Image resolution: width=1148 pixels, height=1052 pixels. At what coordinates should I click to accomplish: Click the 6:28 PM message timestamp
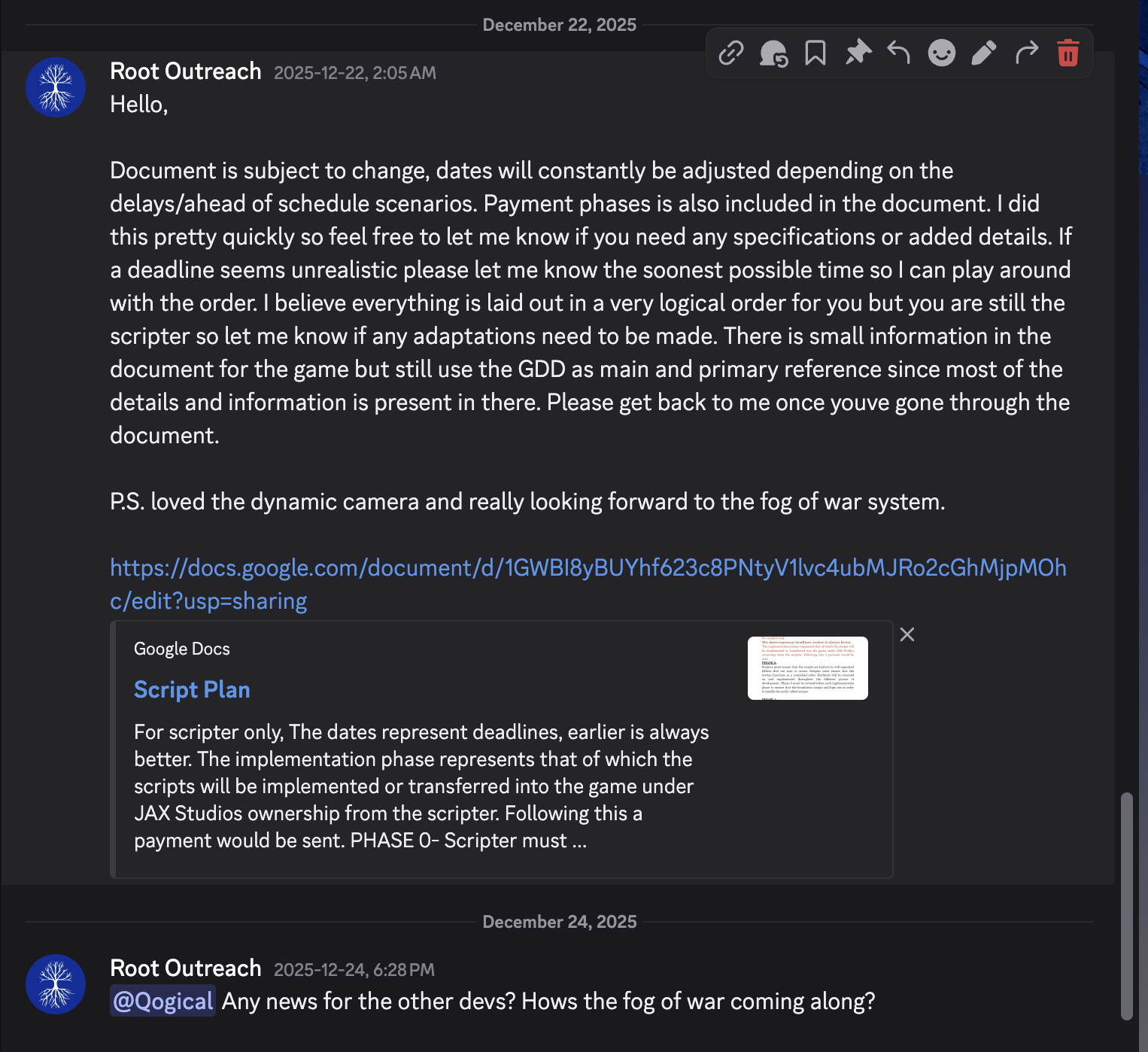point(354,970)
